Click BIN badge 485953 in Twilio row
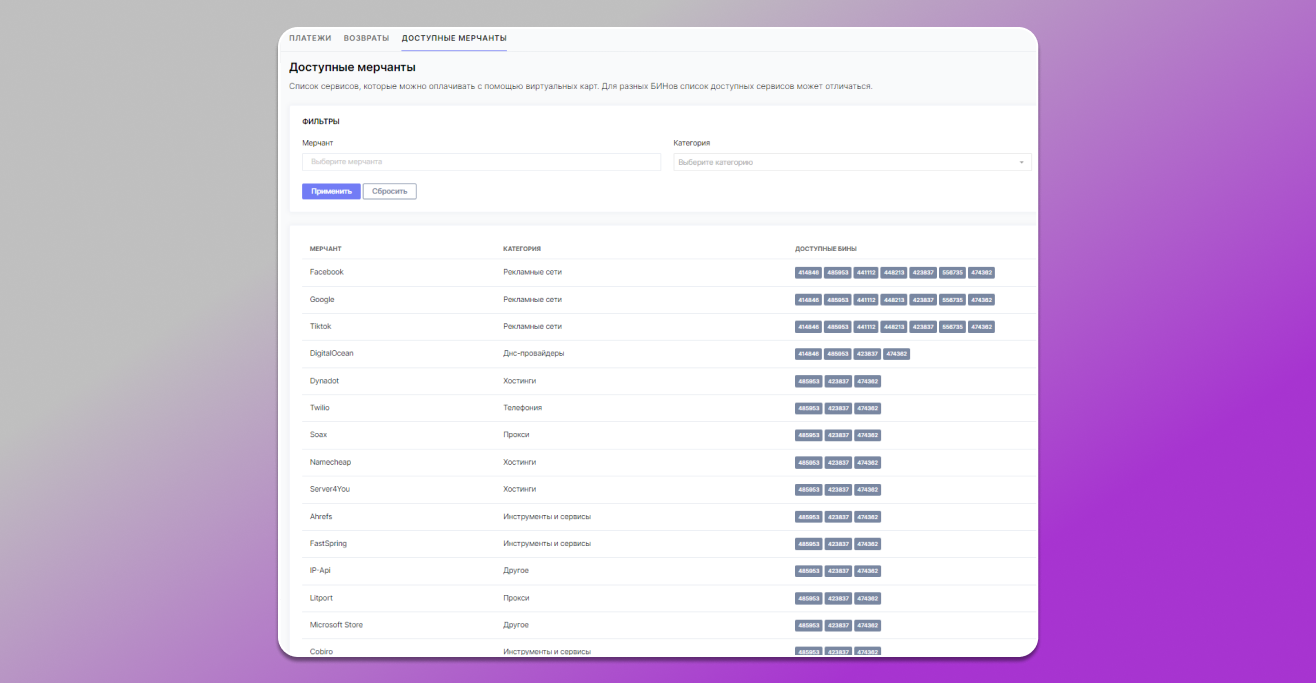The image size is (1316, 683). (808, 408)
